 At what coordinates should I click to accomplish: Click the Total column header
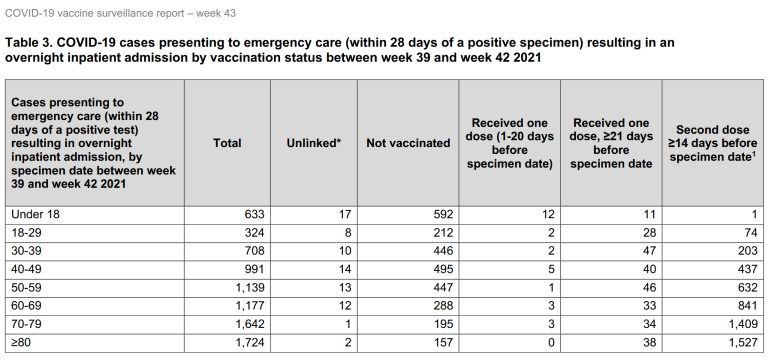pos(227,143)
